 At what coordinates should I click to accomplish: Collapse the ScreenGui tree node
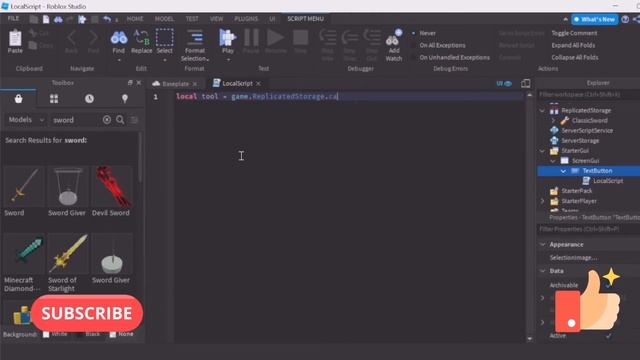coord(553,161)
